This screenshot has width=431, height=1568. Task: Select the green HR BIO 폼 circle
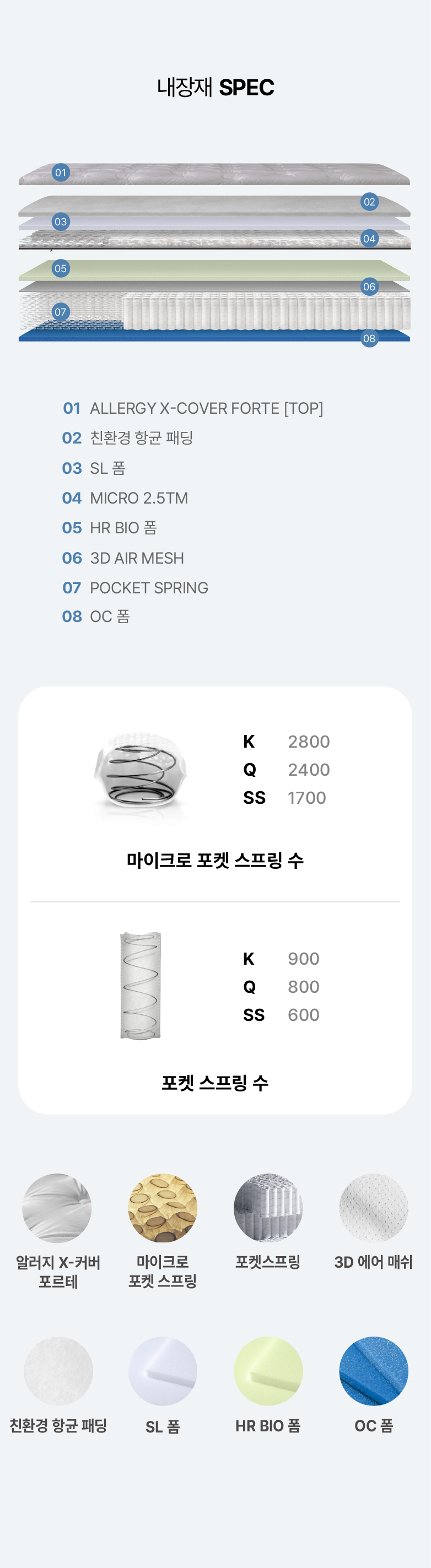[x=268, y=1371]
